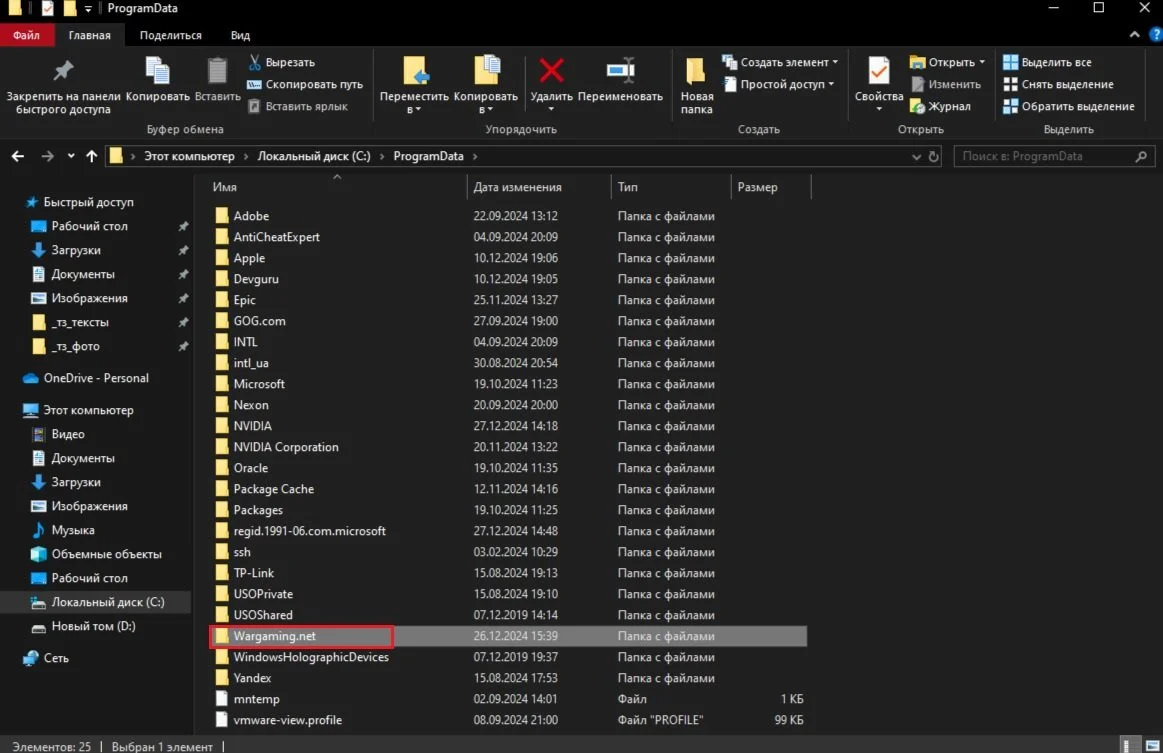This screenshot has height=753, width=1163.
Task: Open recent locations dropdown arrow
Action: [x=70, y=156]
